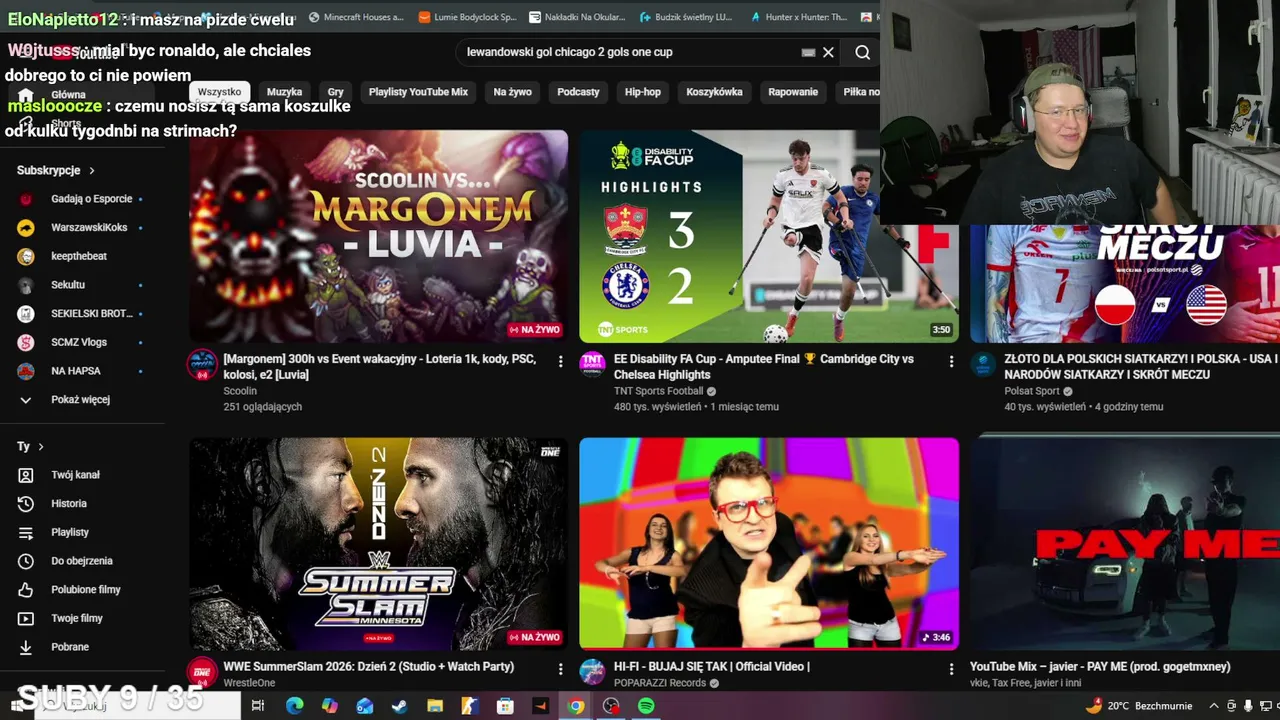This screenshot has width=1280, height=720.
Task: Select the Gry filter chip
Action: click(x=336, y=92)
